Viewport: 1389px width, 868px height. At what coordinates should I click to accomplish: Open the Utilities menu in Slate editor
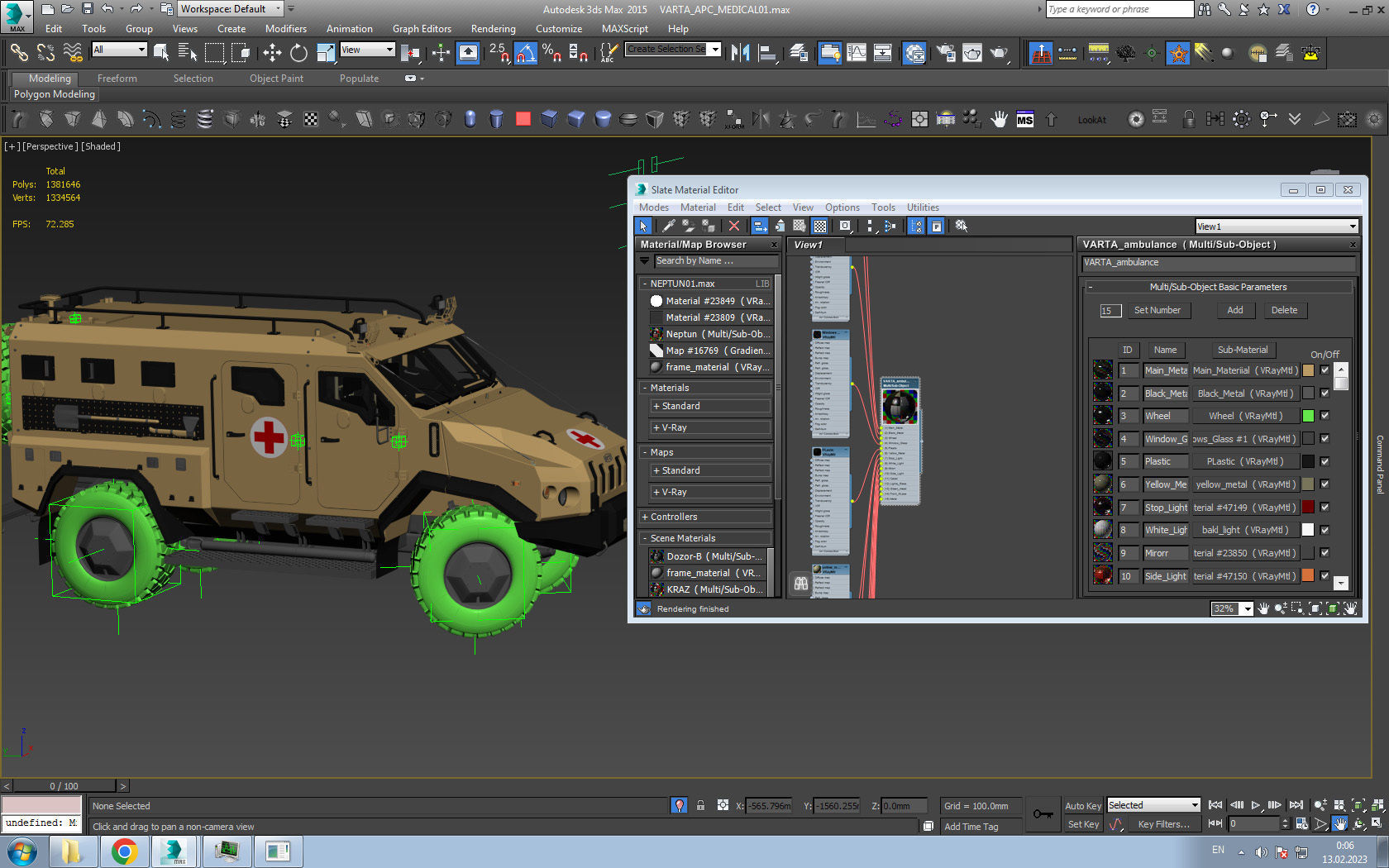[923, 207]
